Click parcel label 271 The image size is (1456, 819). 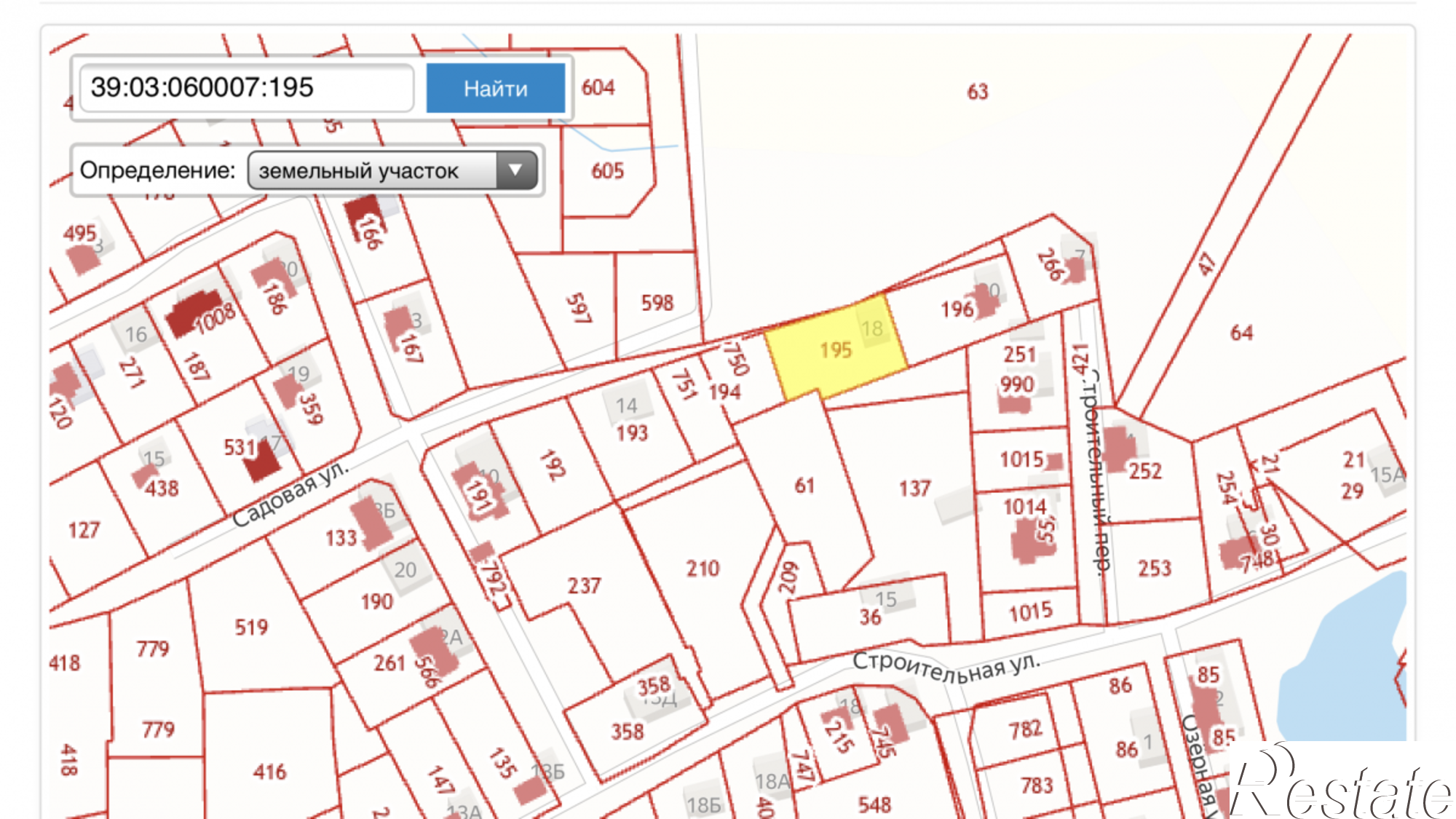132,372
